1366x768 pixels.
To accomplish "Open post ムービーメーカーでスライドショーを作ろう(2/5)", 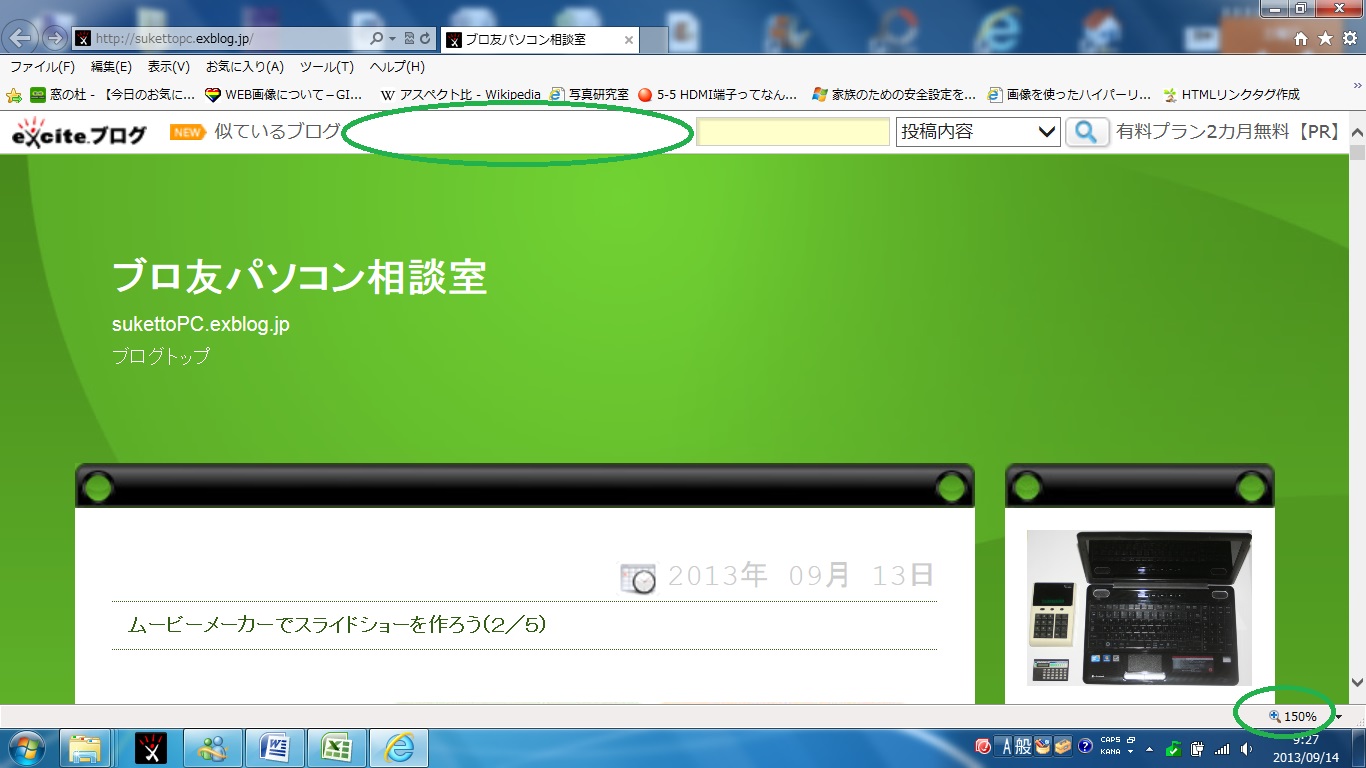I will 337,625.
